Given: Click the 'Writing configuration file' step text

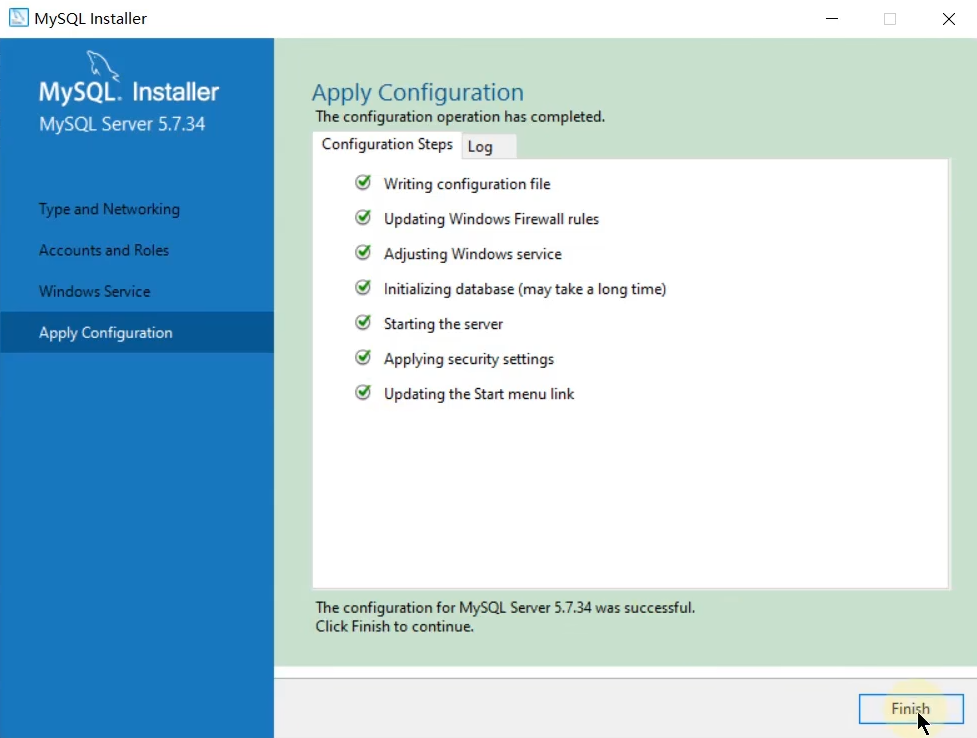Looking at the screenshot, I should (467, 184).
